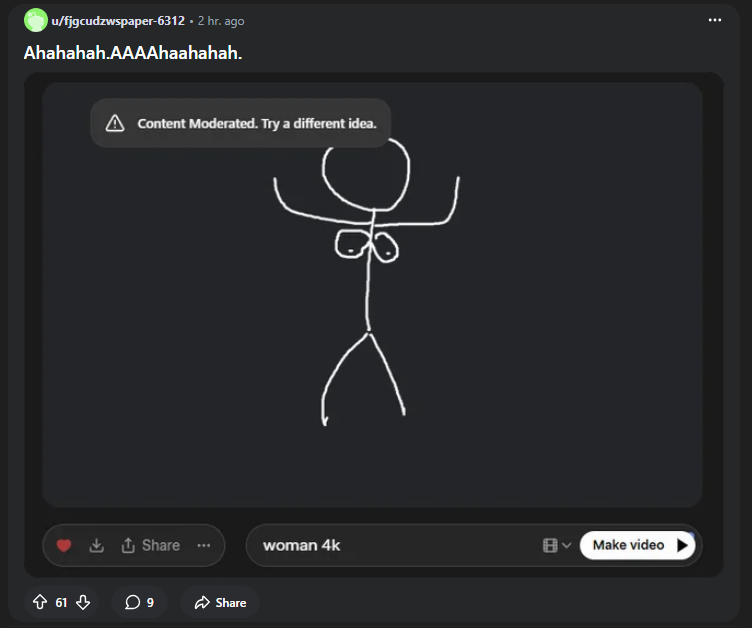The height and width of the screenshot is (628, 752).
Task: Open the comments with 9 replies
Action: pyautogui.click(x=139, y=602)
